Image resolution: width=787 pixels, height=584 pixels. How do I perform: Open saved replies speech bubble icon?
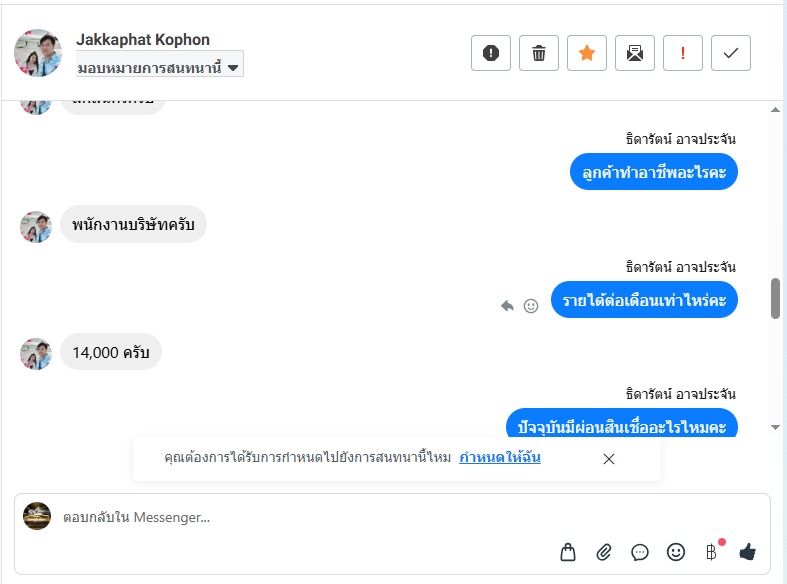click(640, 552)
